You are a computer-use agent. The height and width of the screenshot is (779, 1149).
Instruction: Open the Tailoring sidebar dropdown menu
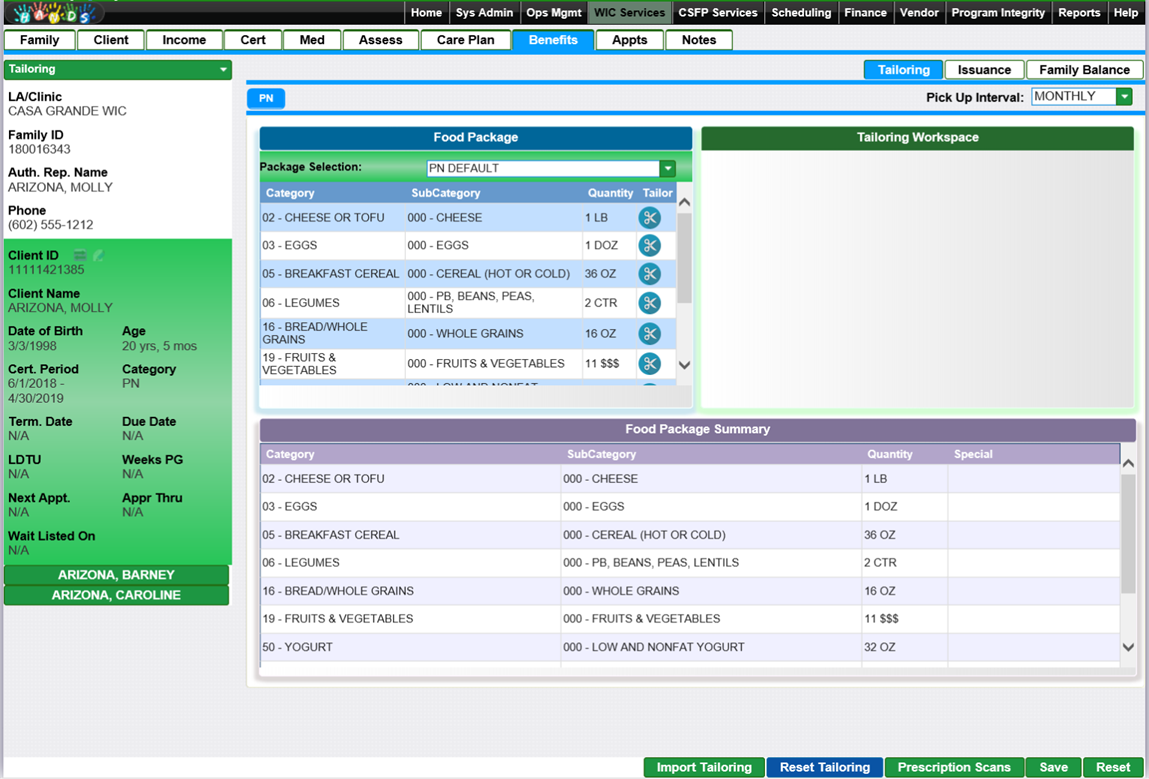[x=223, y=70]
